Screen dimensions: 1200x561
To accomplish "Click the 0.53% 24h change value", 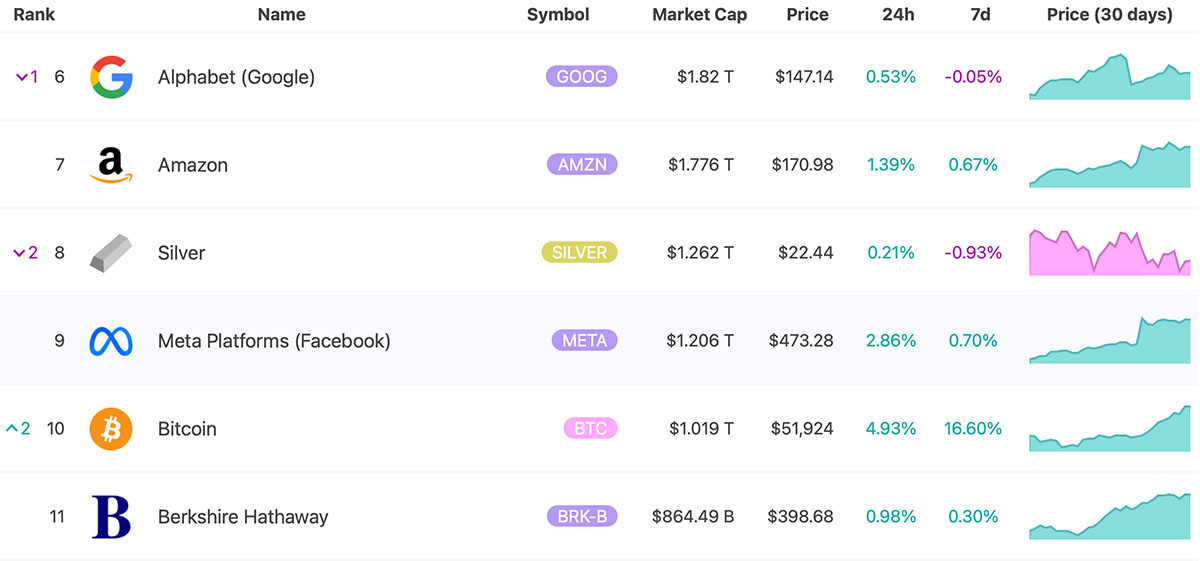I will (891, 77).
